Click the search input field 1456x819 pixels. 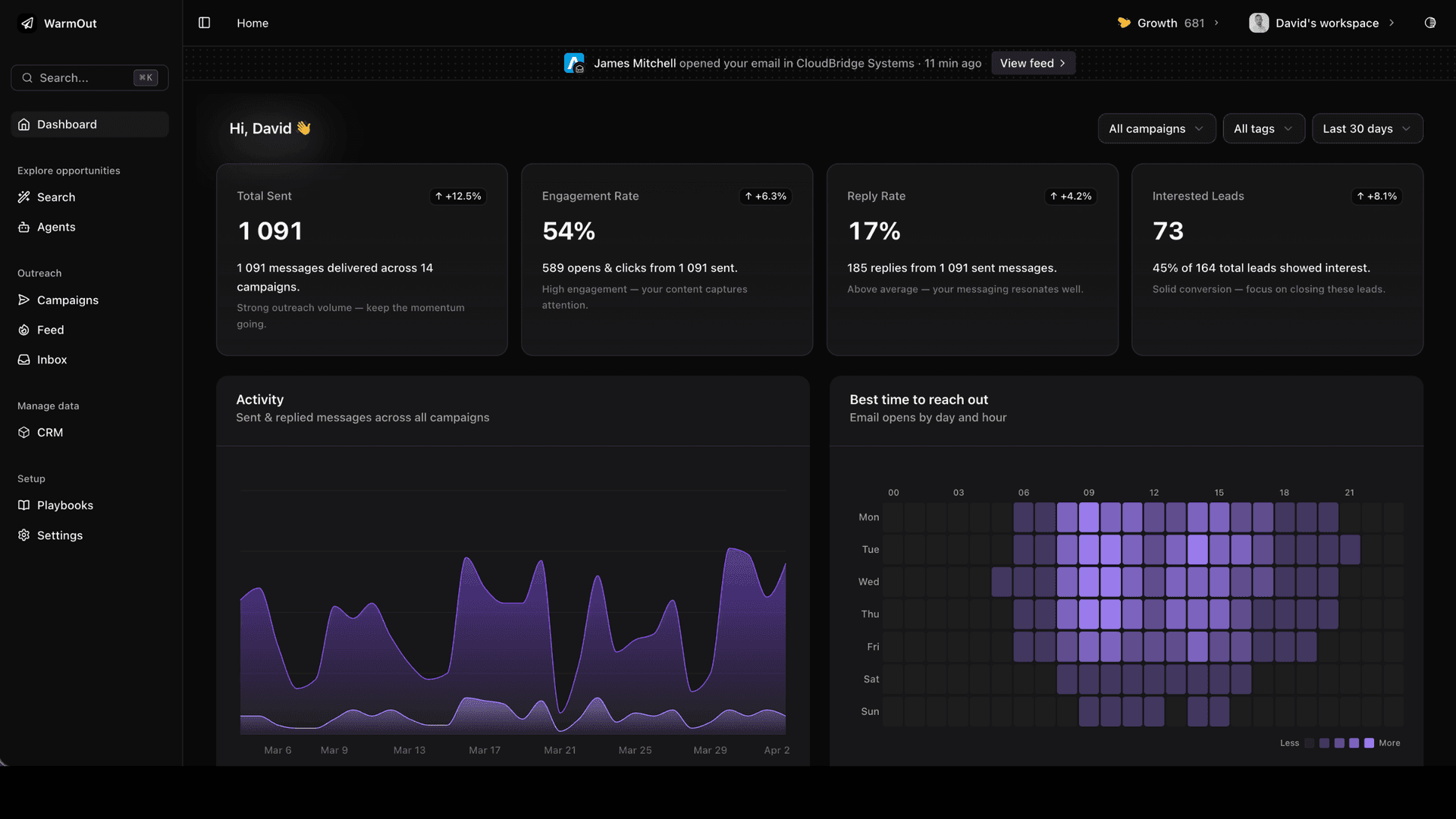tap(89, 77)
